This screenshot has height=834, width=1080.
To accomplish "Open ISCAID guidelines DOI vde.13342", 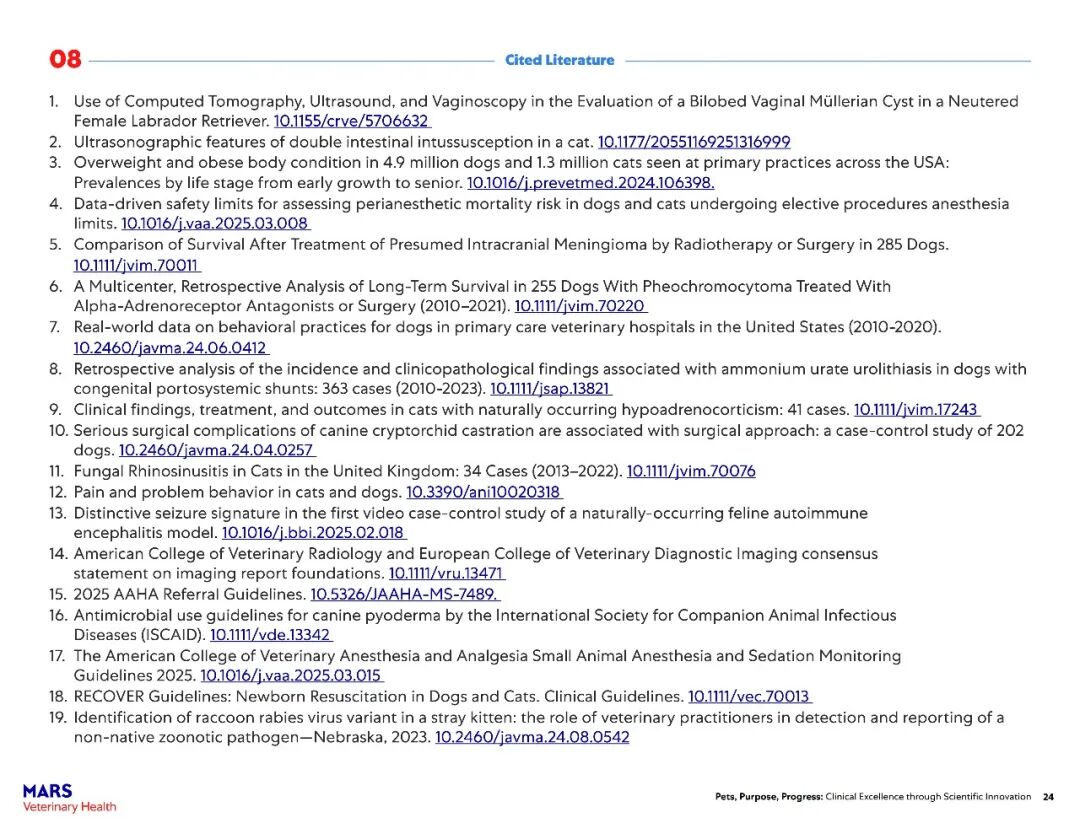I will click(270, 635).
